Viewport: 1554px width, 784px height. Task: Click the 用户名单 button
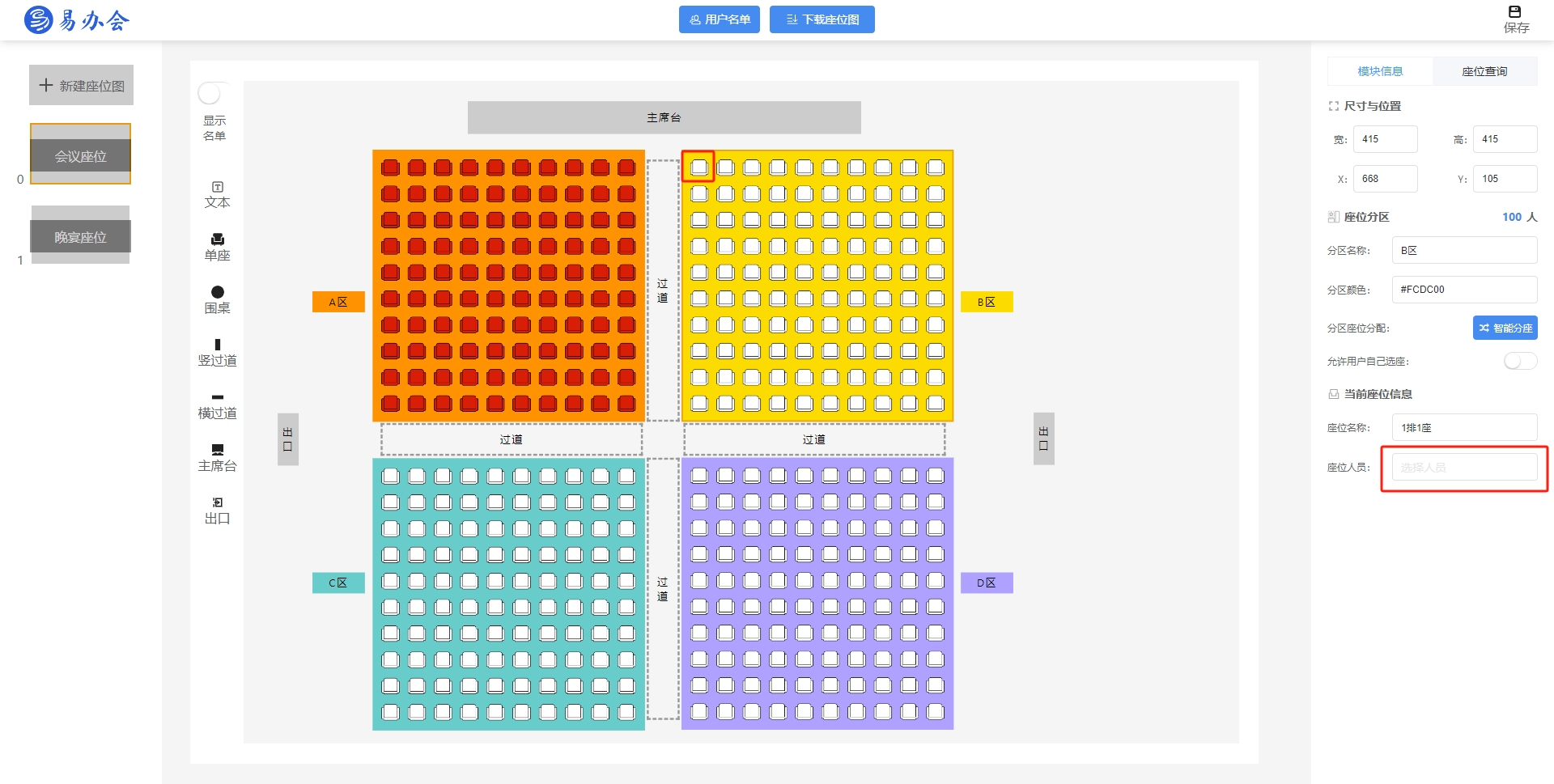point(719,19)
